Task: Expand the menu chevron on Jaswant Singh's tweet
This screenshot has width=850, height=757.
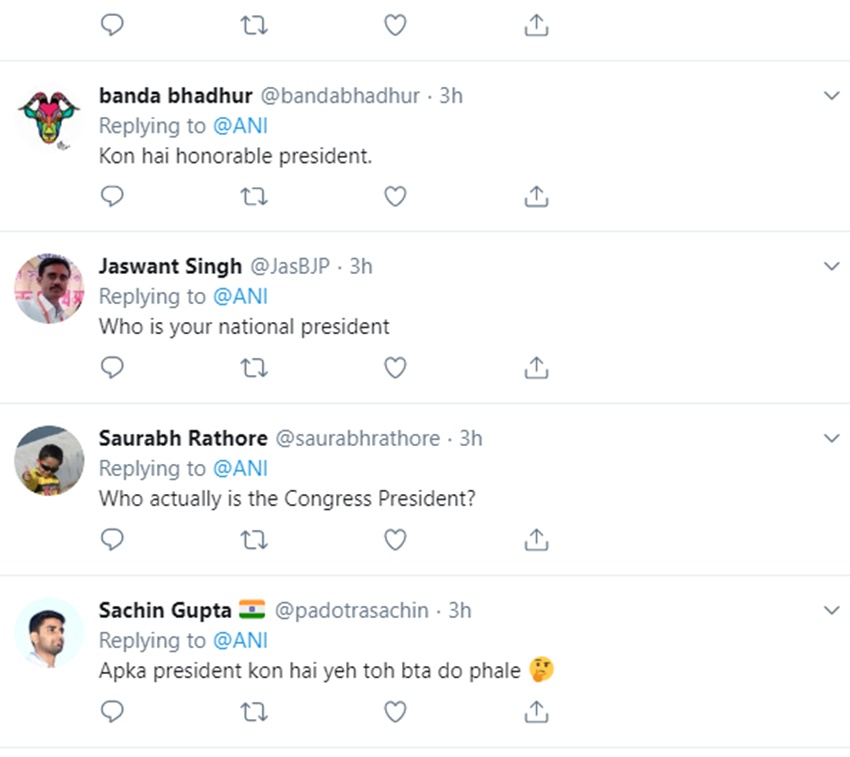Action: coord(831,267)
